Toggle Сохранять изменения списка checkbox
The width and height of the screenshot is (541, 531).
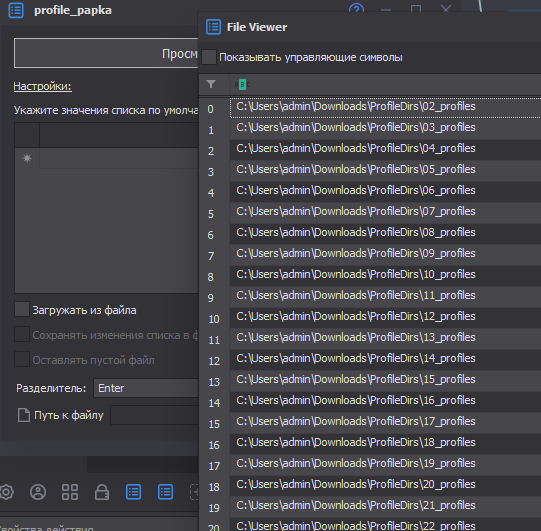[x=22, y=334]
